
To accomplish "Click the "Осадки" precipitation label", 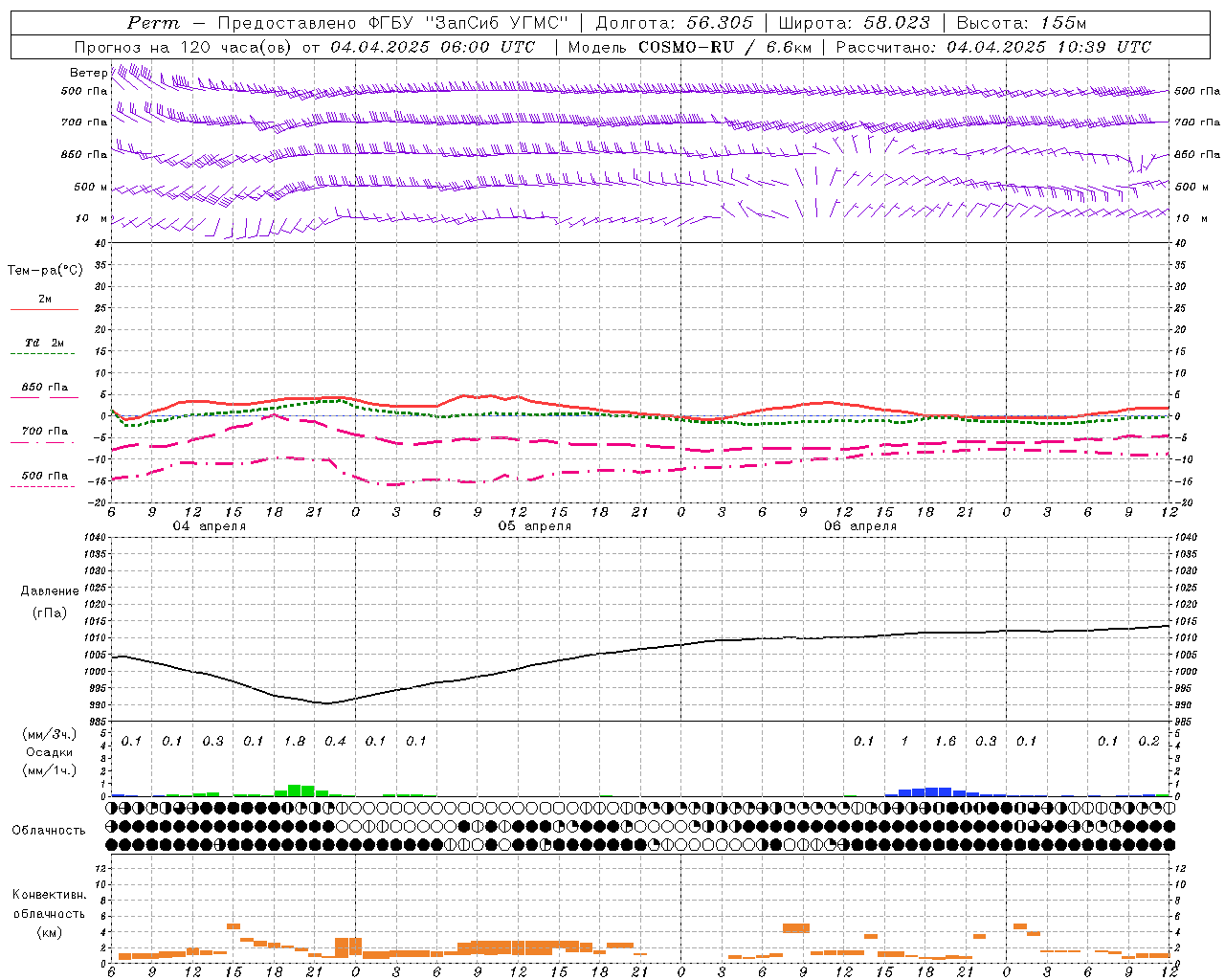I will pos(49,752).
